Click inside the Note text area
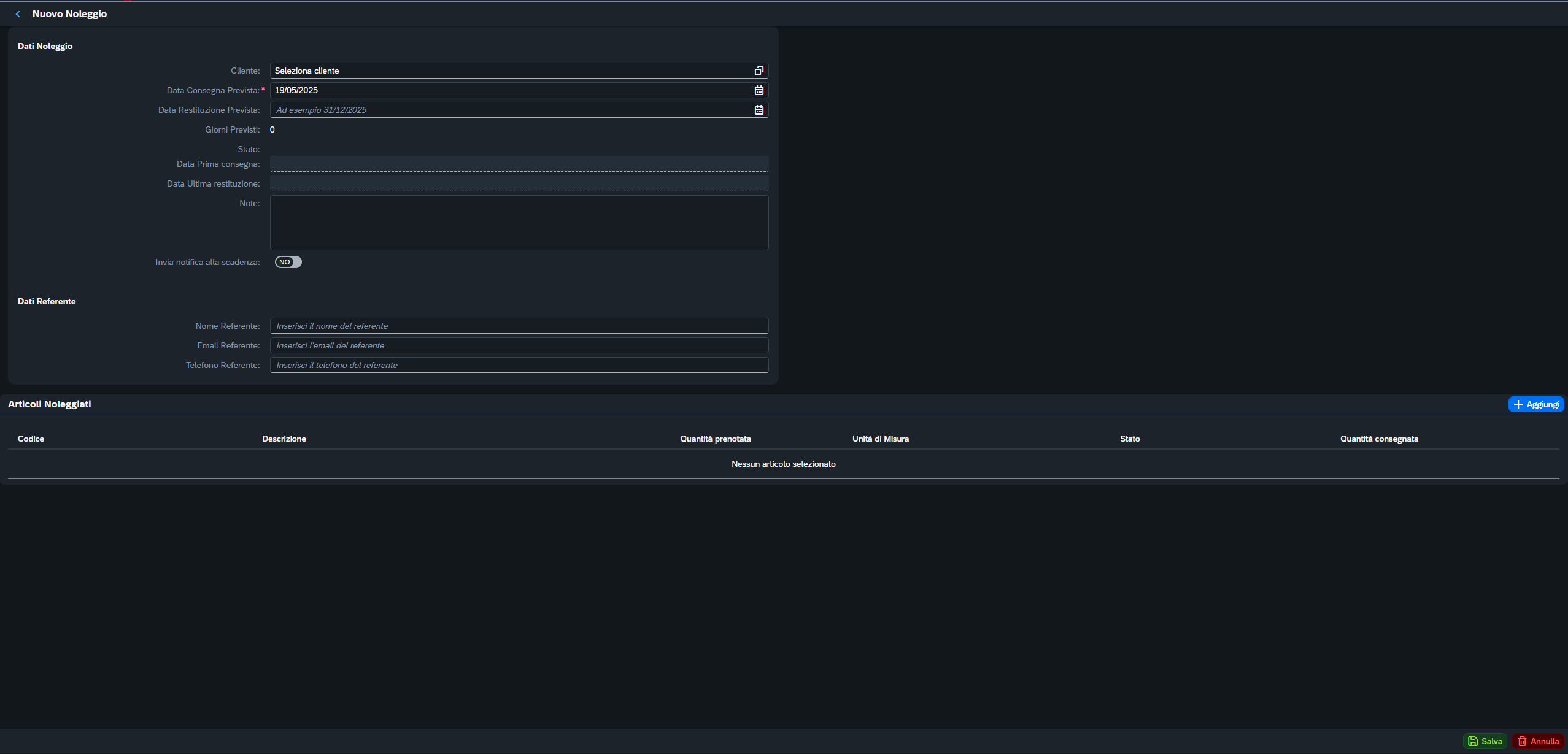1568x754 pixels. [519, 223]
